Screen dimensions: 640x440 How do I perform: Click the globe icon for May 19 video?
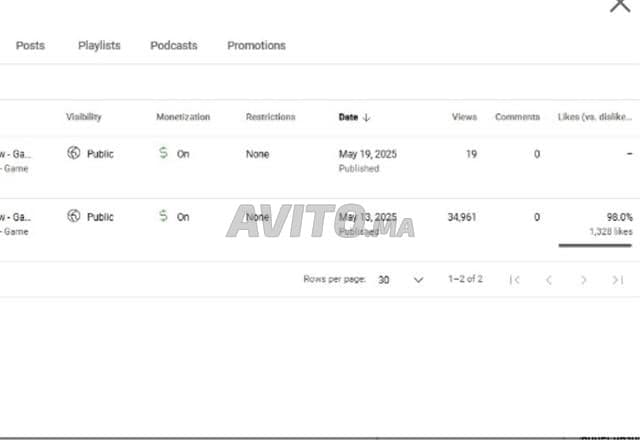[73, 153]
